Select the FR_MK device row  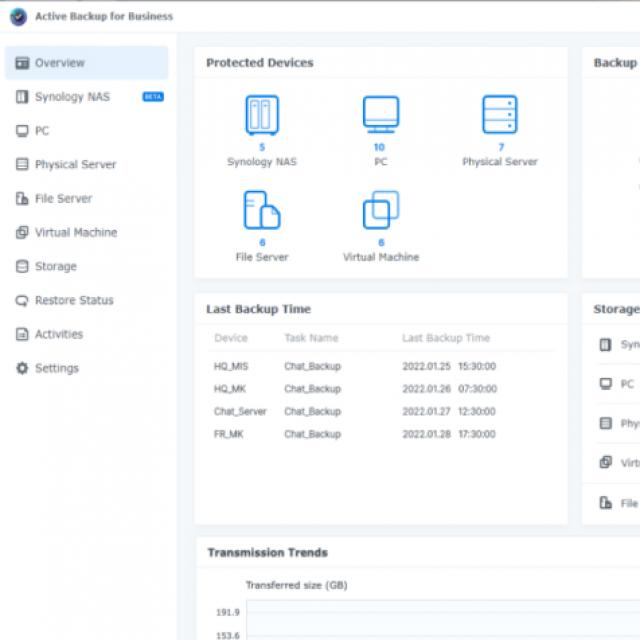[381, 434]
